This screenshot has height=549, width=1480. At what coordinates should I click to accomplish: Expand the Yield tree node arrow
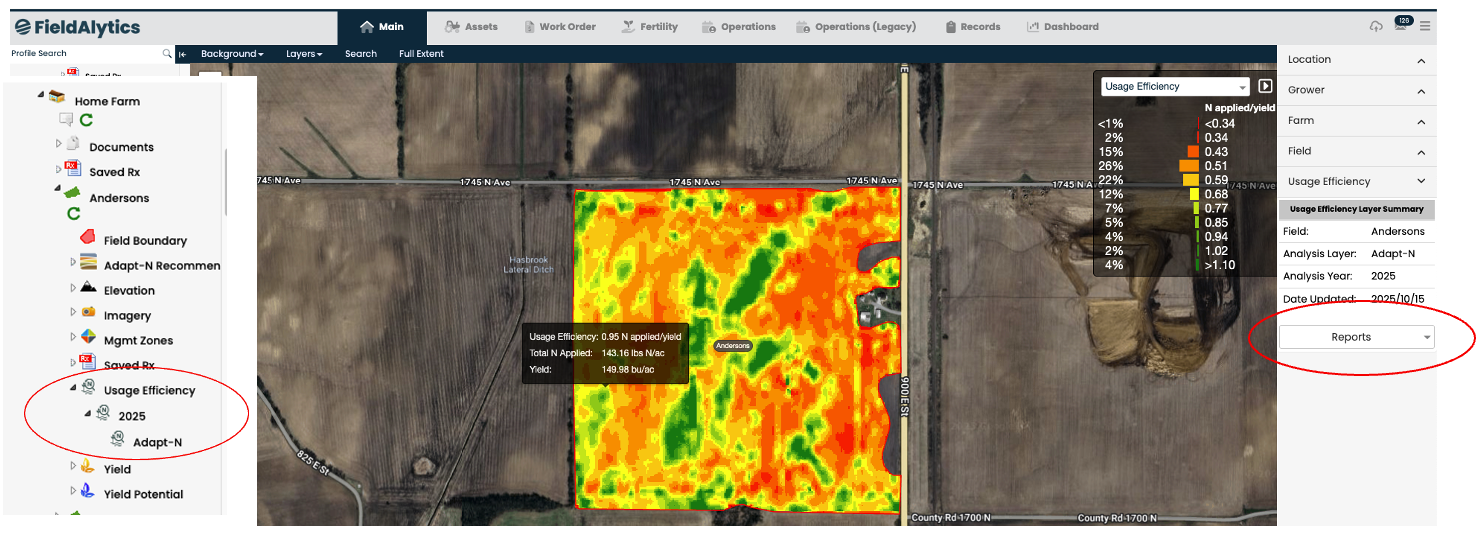(73, 466)
